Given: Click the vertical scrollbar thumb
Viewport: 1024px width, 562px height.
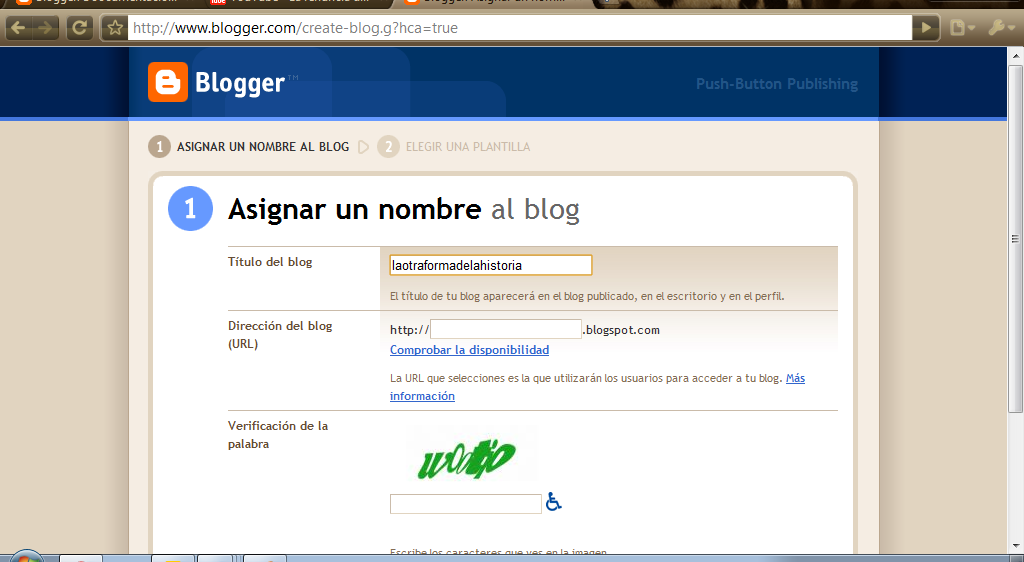Looking at the screenshot, I should tap(1016, 238).
